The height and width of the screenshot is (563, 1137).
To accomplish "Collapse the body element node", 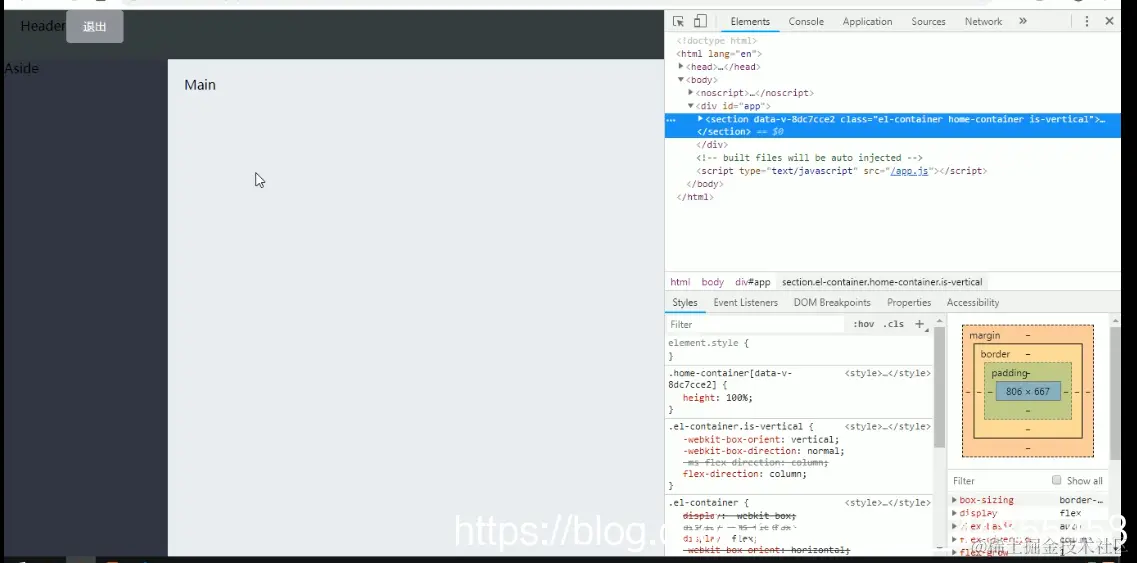I will pyautogui.click(x=681, y=80).
